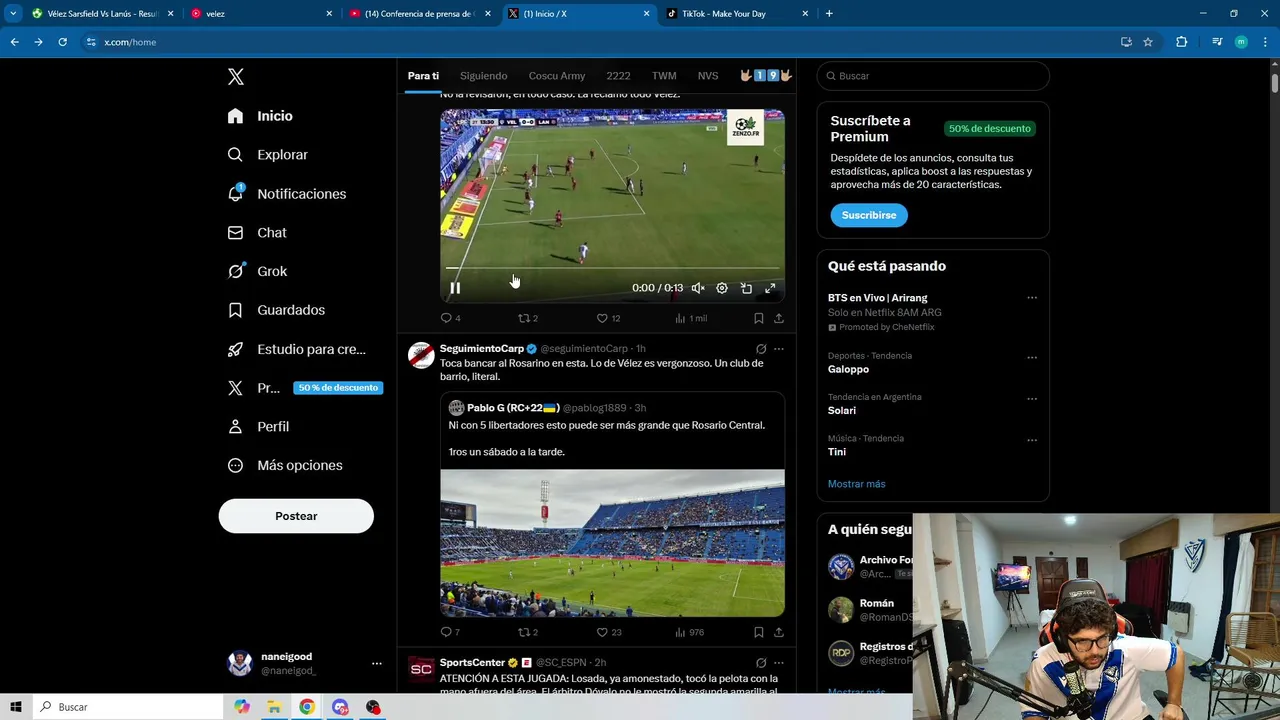Screen dimensions: 1280x720
Task: Repost the SeguimientoCarp post
Action: point(528,632)
